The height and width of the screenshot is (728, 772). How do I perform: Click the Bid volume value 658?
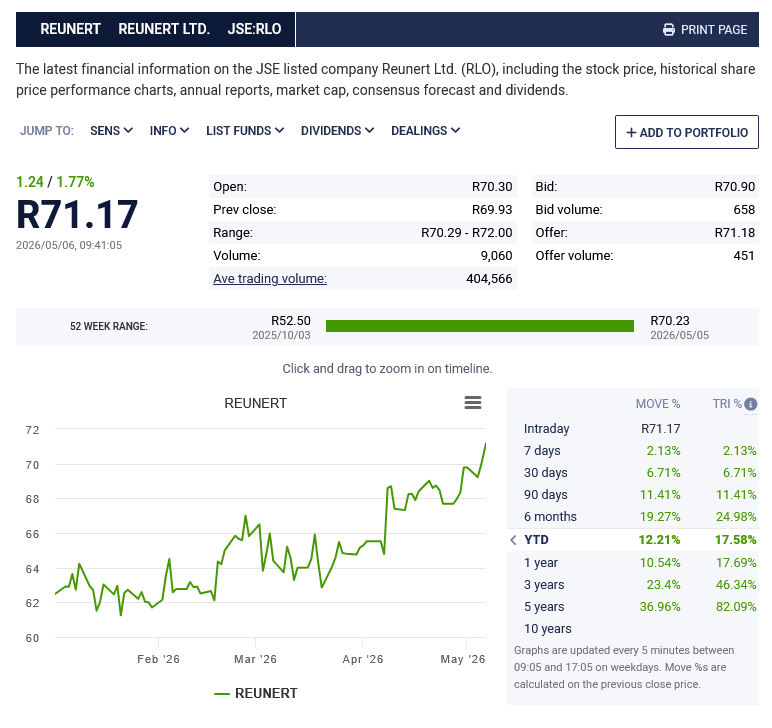(744, 210)
